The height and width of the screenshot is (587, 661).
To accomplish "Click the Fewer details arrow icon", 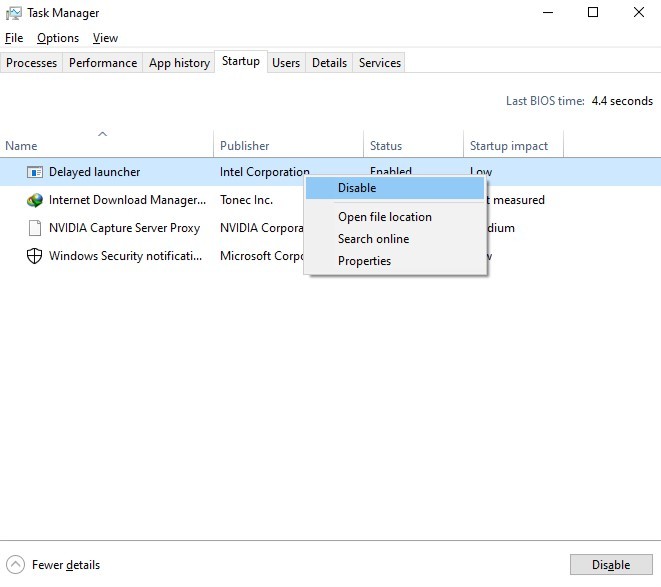I will tap(16, 565).
